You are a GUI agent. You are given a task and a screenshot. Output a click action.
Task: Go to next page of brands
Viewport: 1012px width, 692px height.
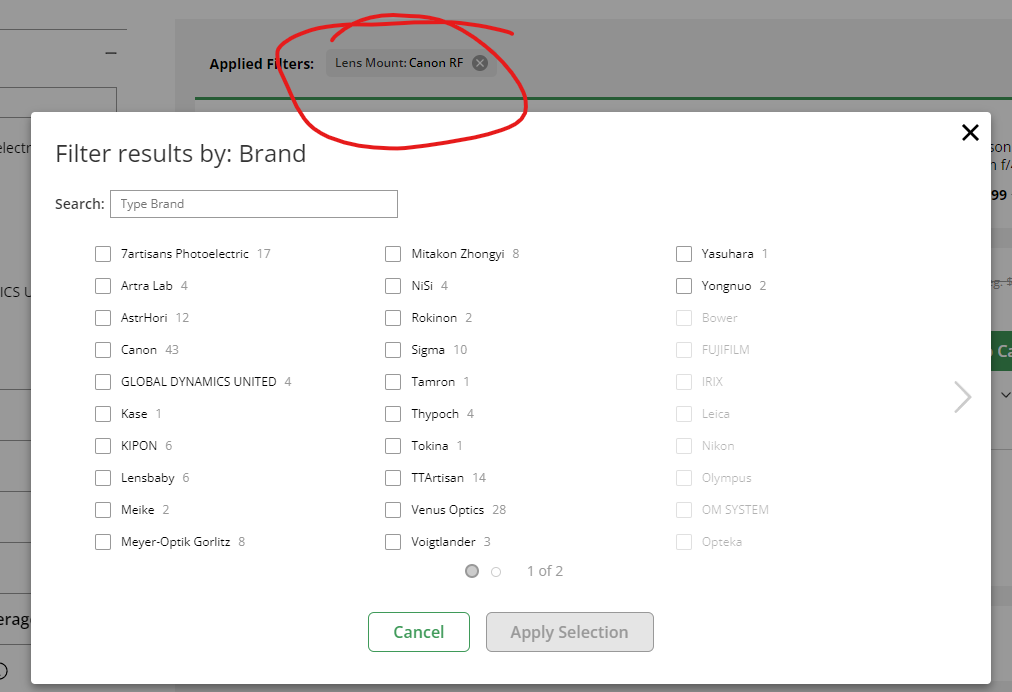pos(962,396)
